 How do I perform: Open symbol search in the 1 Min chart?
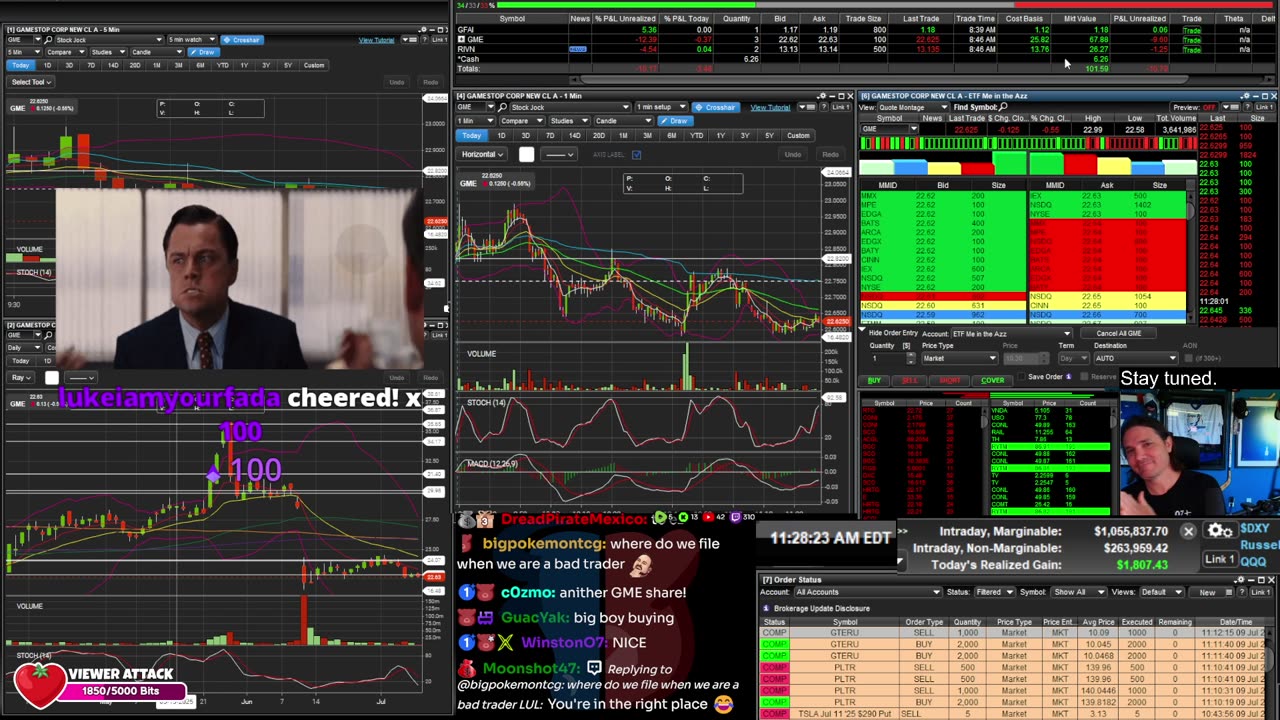(x=502, y=107)
